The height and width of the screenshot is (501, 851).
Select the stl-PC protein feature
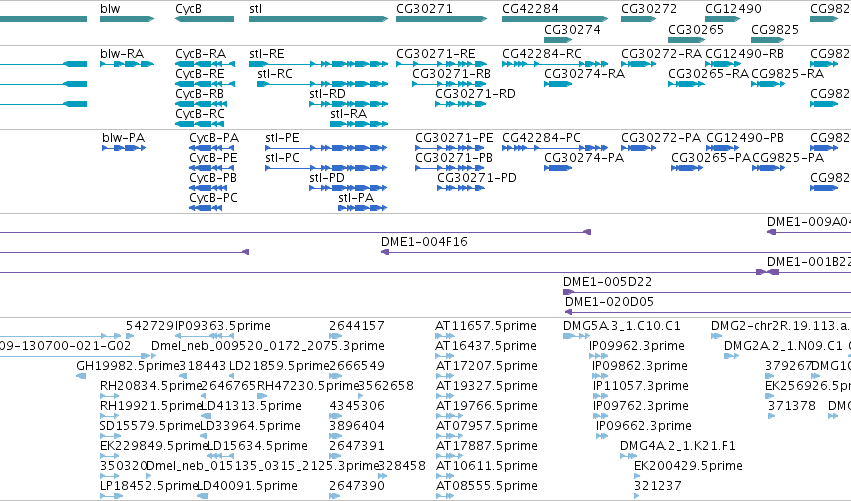(x=326, y=168)
